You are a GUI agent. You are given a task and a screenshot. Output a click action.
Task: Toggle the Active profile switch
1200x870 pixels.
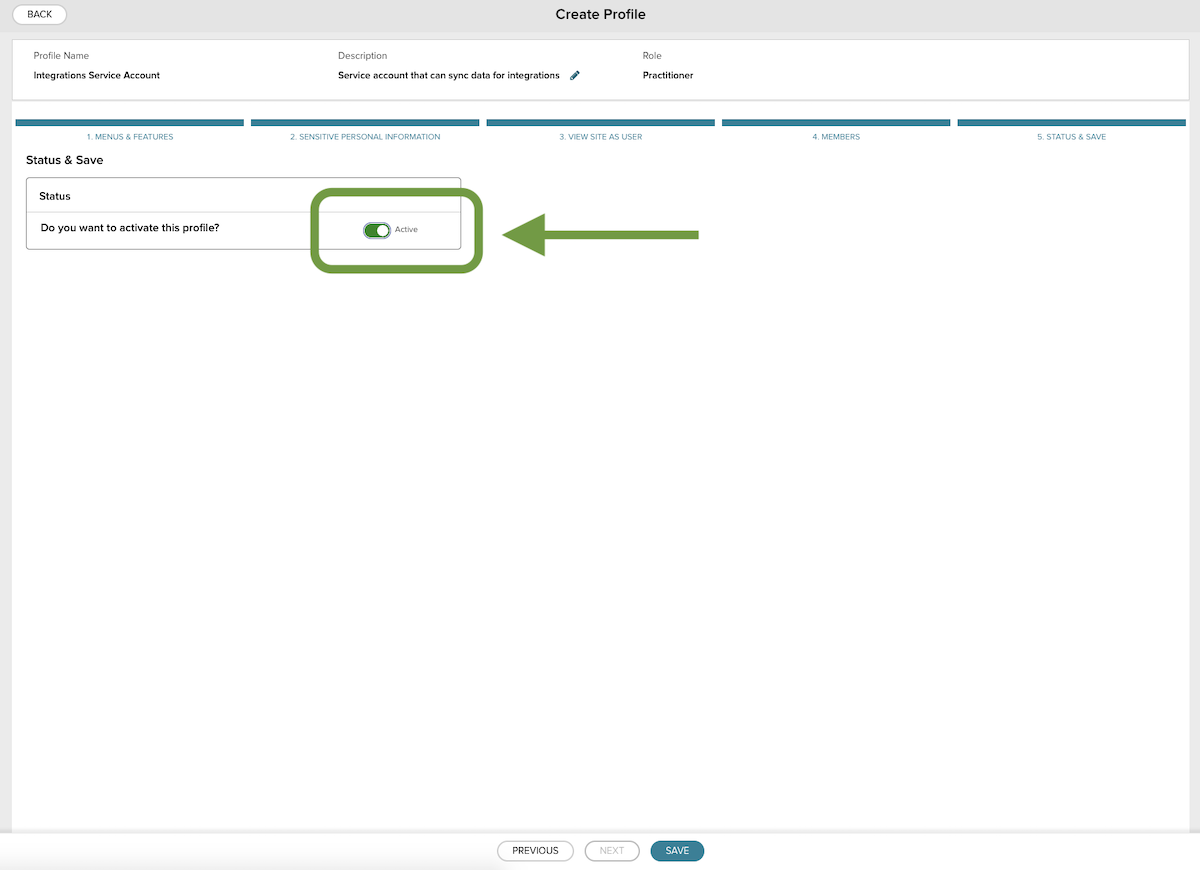[377, 230]
